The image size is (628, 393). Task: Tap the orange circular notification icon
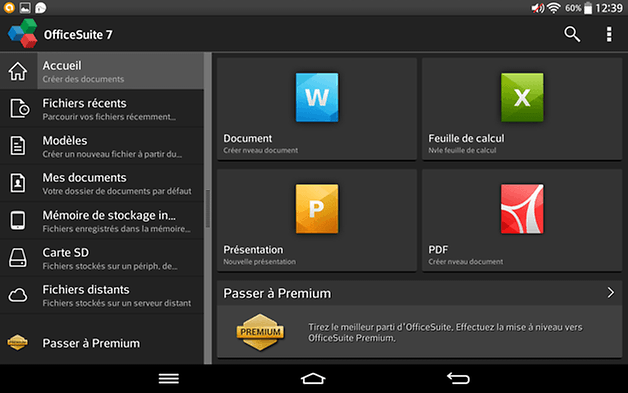(9, 8)
